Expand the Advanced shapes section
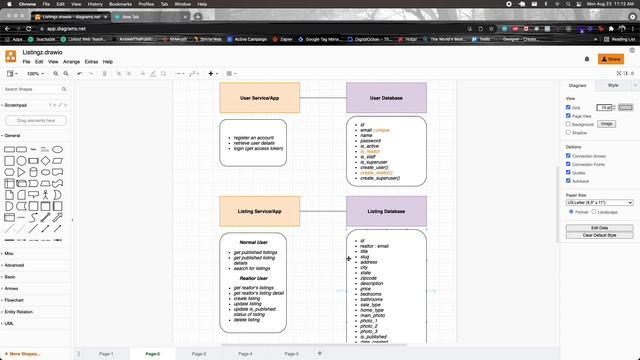This screenshot has width=640, height=360. coord(14,265)
